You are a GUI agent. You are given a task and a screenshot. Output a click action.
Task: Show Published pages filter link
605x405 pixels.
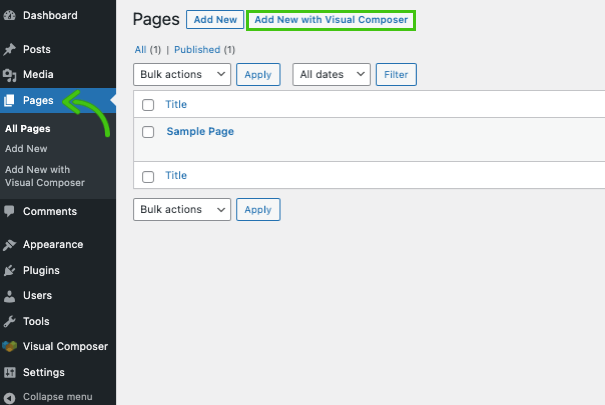(x=197, y=50)
